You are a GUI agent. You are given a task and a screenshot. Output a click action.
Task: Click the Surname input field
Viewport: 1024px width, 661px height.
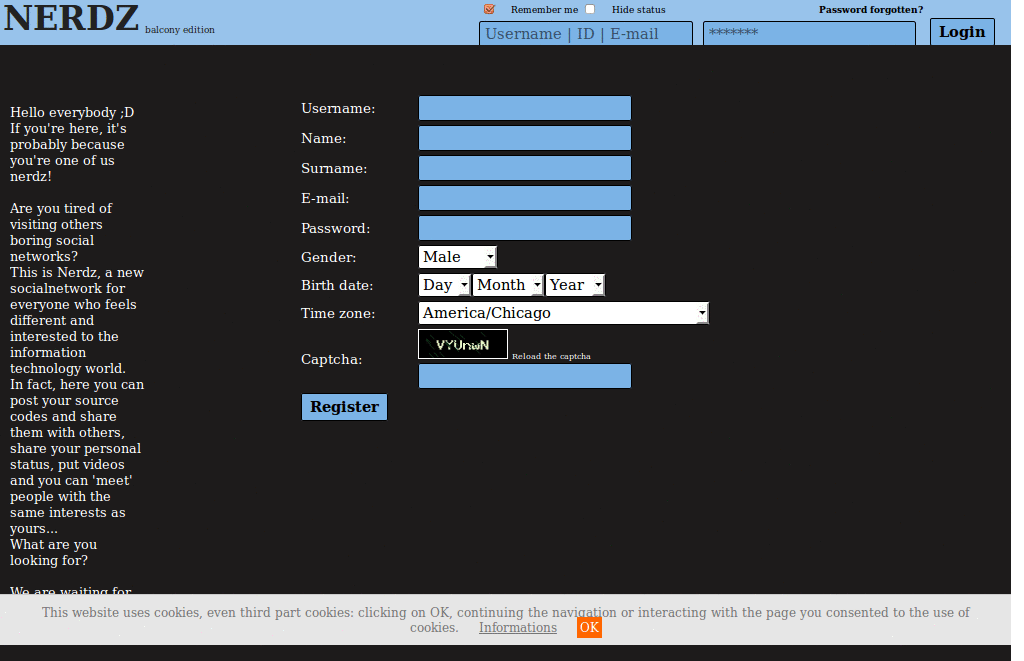[524, 167]
